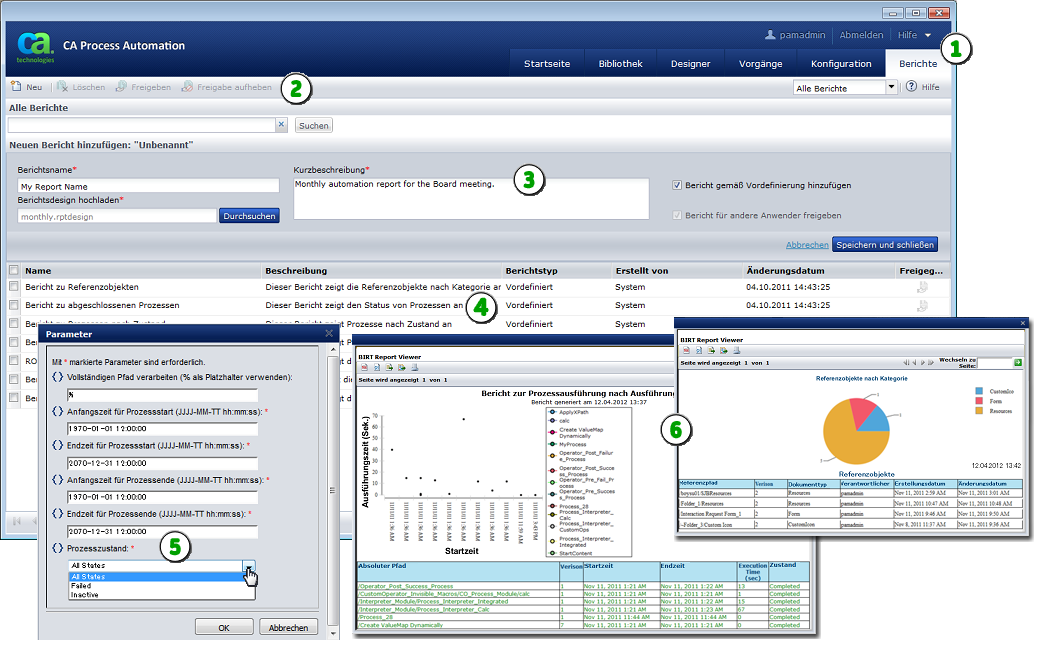Screen dimensions: 1047x652
Task: Switch to the Bibliothek tab
Action: 620,64
